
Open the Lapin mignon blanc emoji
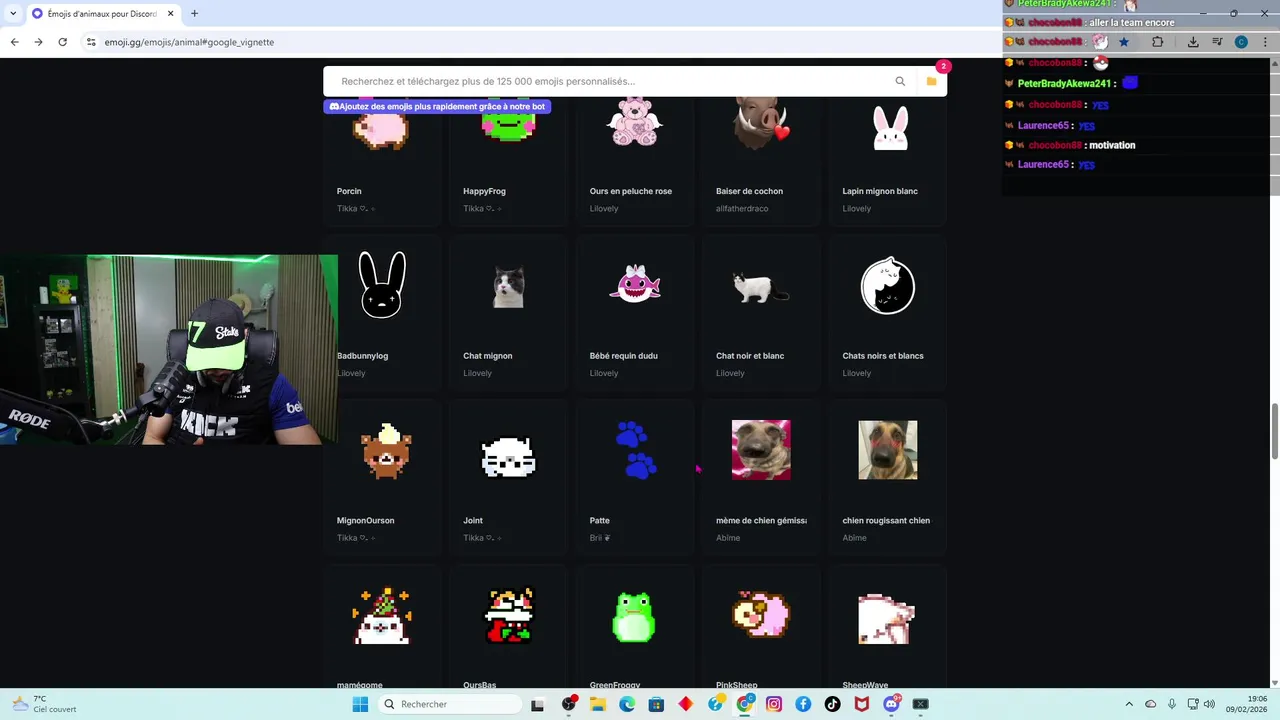(x=889, y=128)
